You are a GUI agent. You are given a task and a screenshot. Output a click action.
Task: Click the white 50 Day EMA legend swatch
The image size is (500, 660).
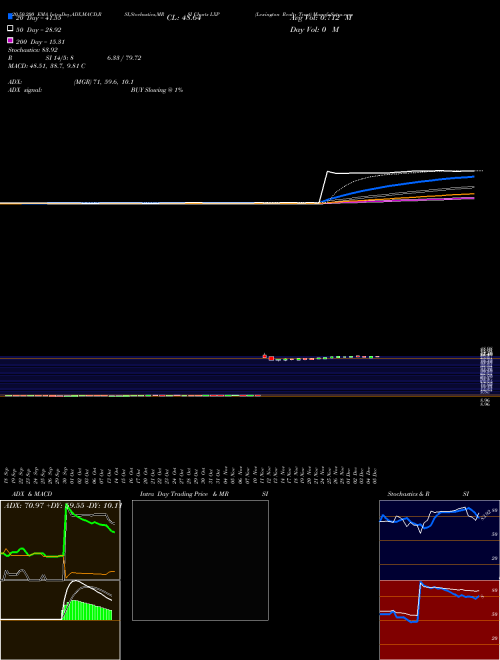pyautogui.click(x=10, y=28)
